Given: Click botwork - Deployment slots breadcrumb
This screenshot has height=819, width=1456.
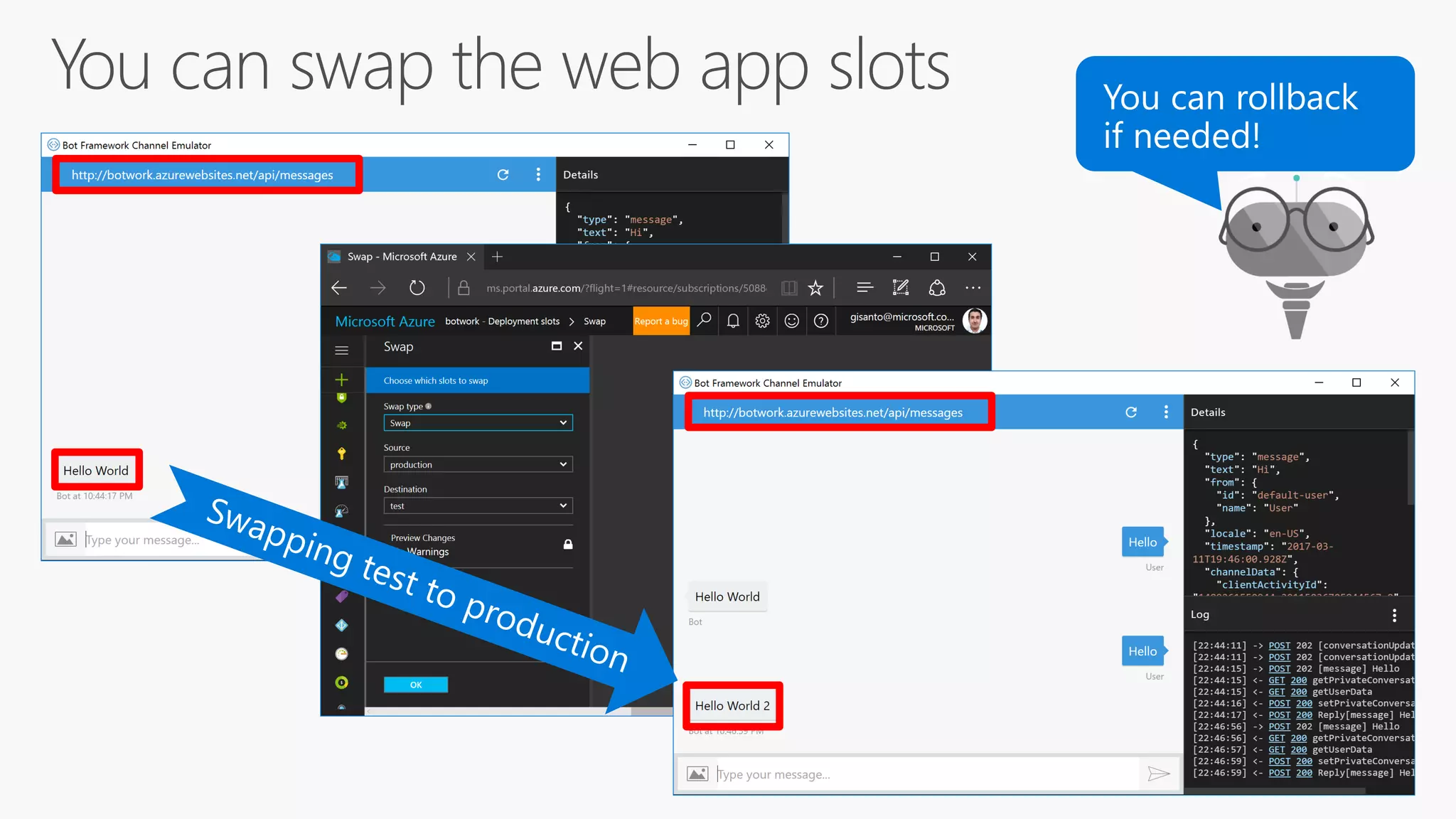Looking at the screenshot, I should (502, 321).
